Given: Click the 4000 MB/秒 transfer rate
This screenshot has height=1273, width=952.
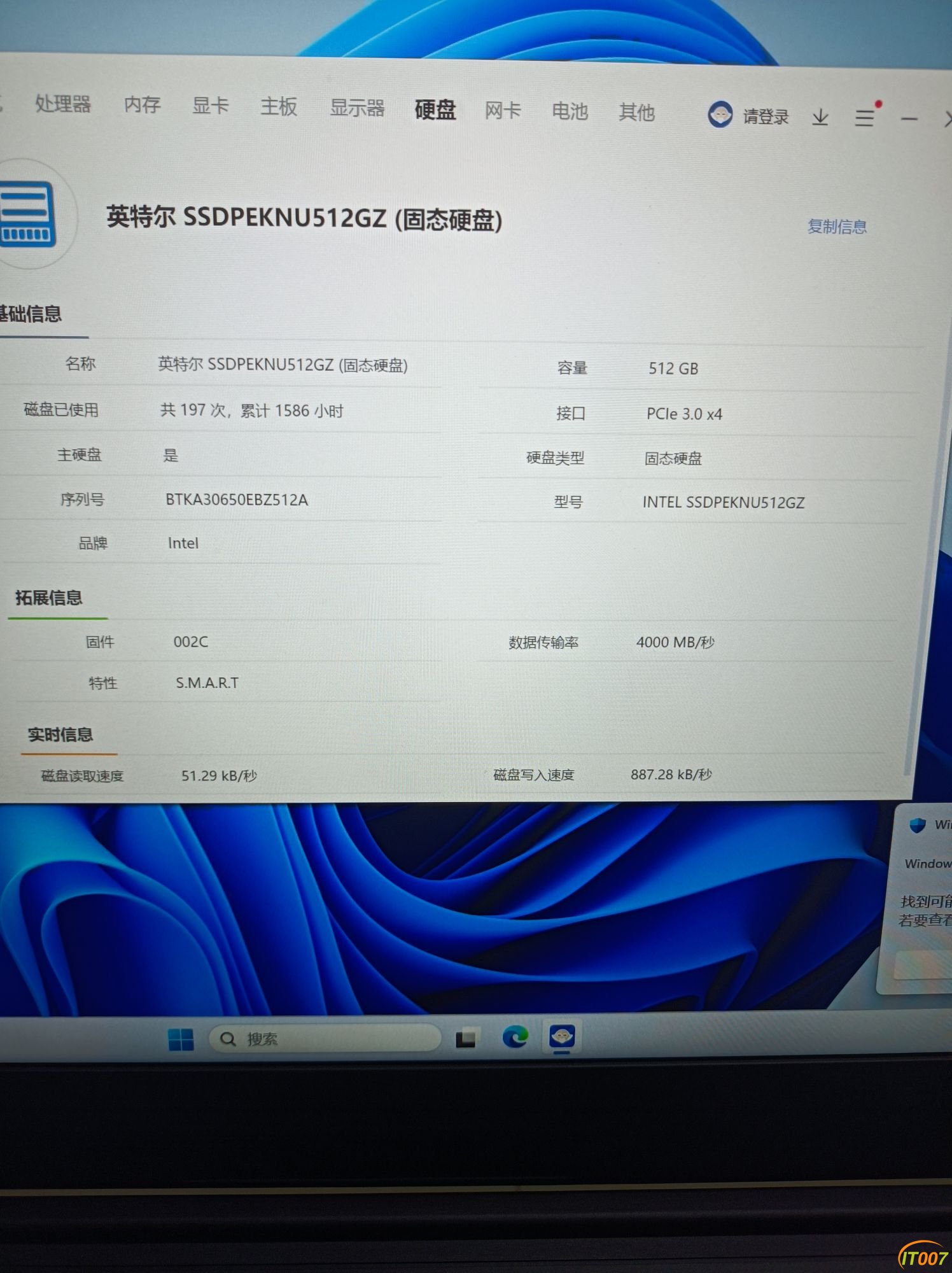Looking at the screenshot, I should tap(675, 642).
